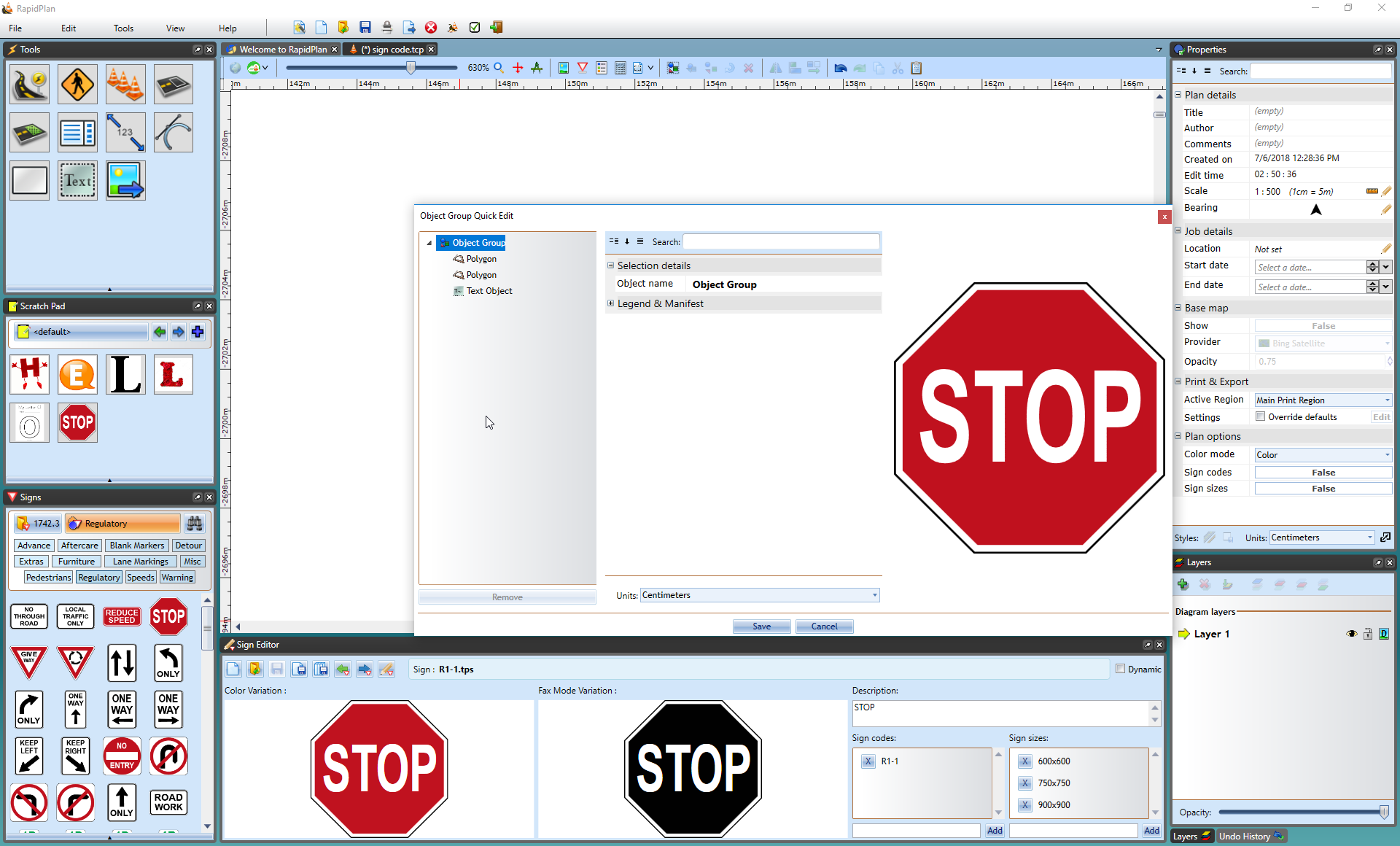Screen dimensions: 1400x846
Task: Click the red stop icon in main toolbar
Action: point(431,28)
